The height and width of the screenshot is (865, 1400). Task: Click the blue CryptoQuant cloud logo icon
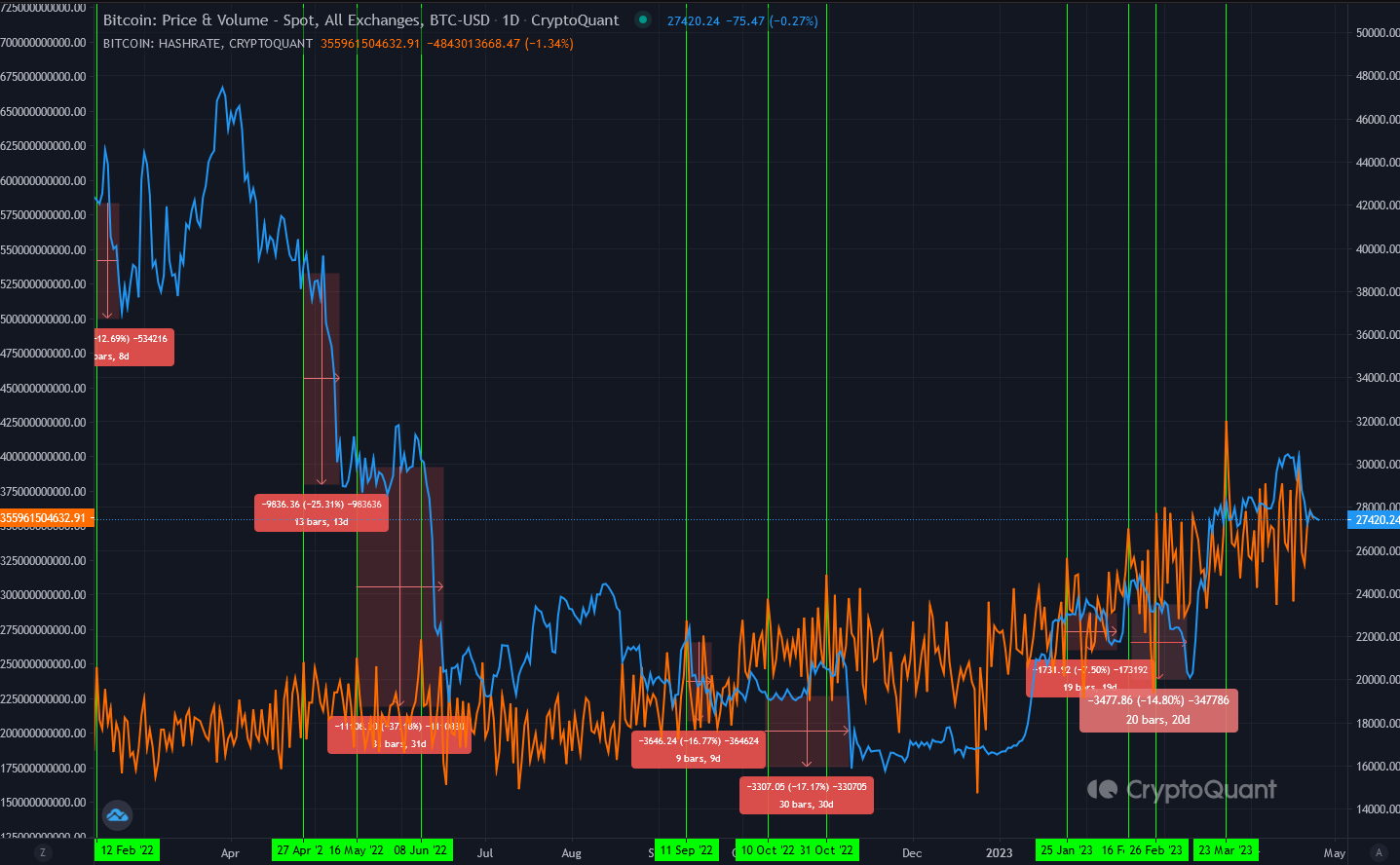[117, 814]
